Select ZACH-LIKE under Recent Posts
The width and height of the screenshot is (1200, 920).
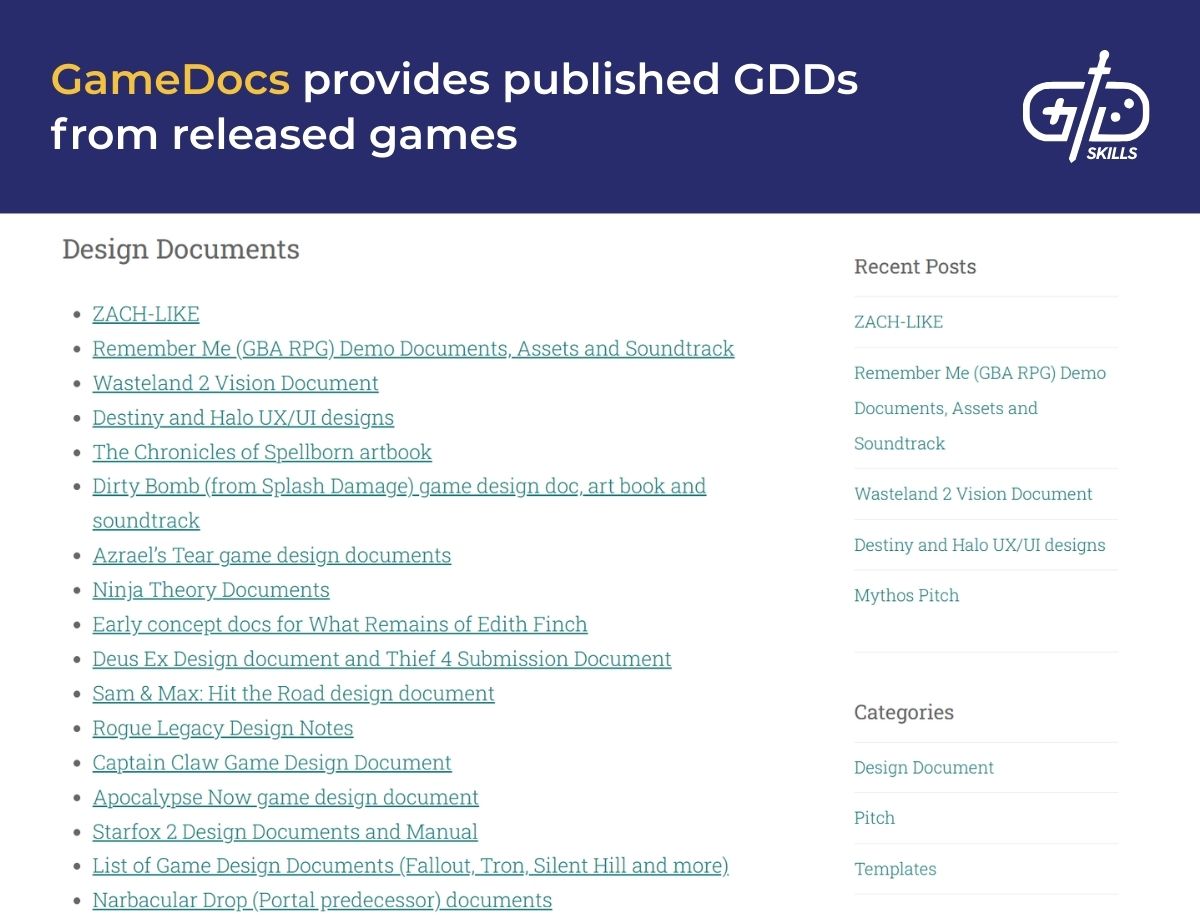897,321
